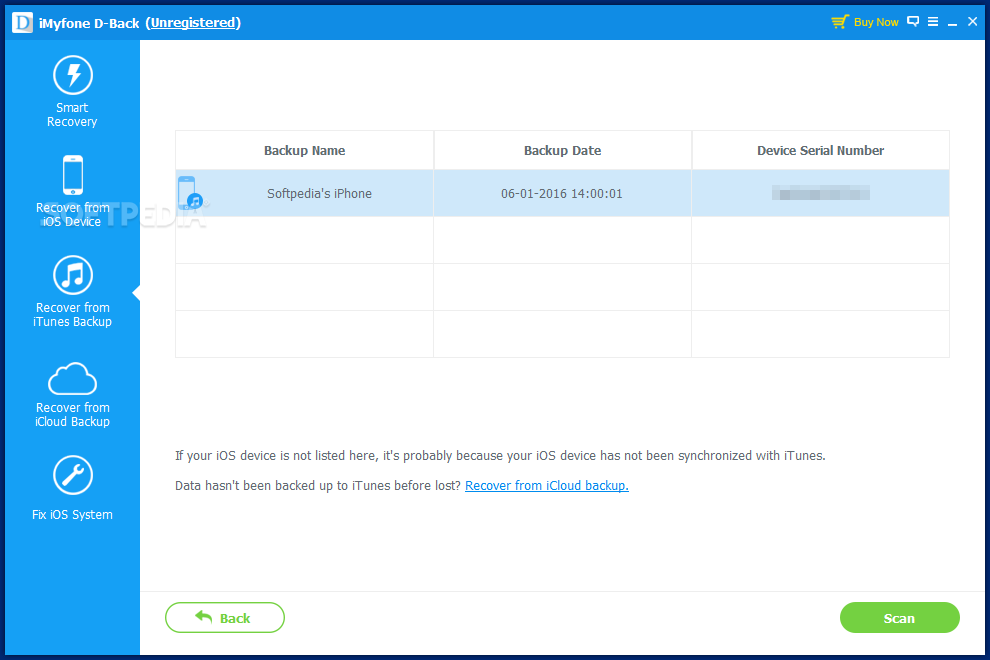
Task: Click the iPhone backup icon in row
Action: pos(190,193)
